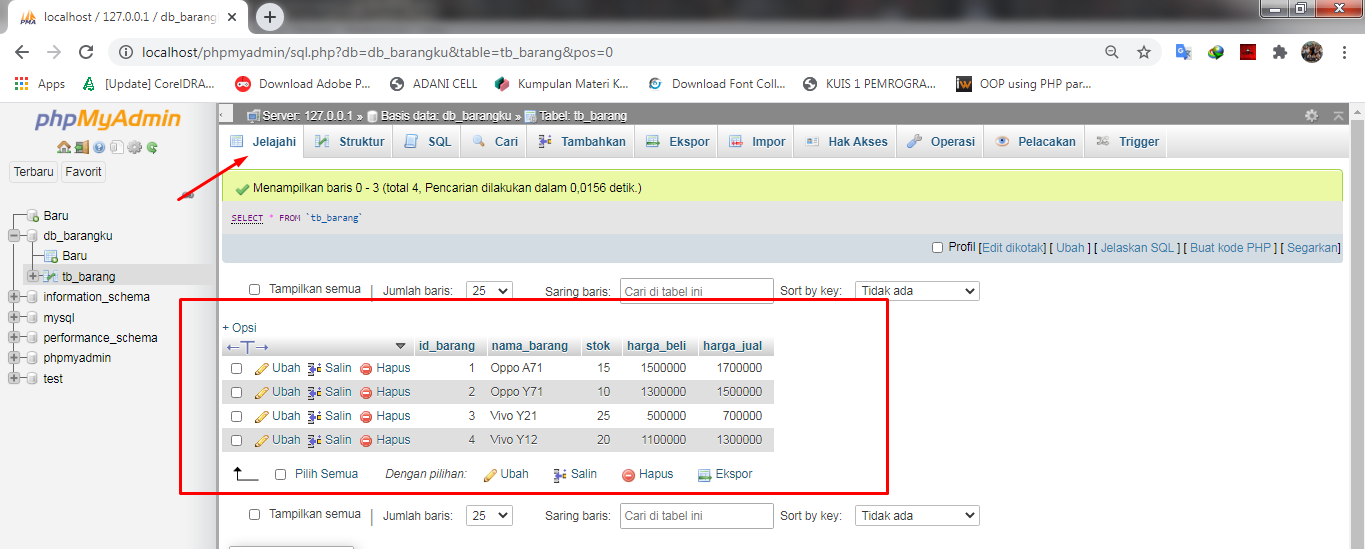Viewport: 1365px width, 549px height.
Task: Open the Operasi tab
Action: click(941, 142)
